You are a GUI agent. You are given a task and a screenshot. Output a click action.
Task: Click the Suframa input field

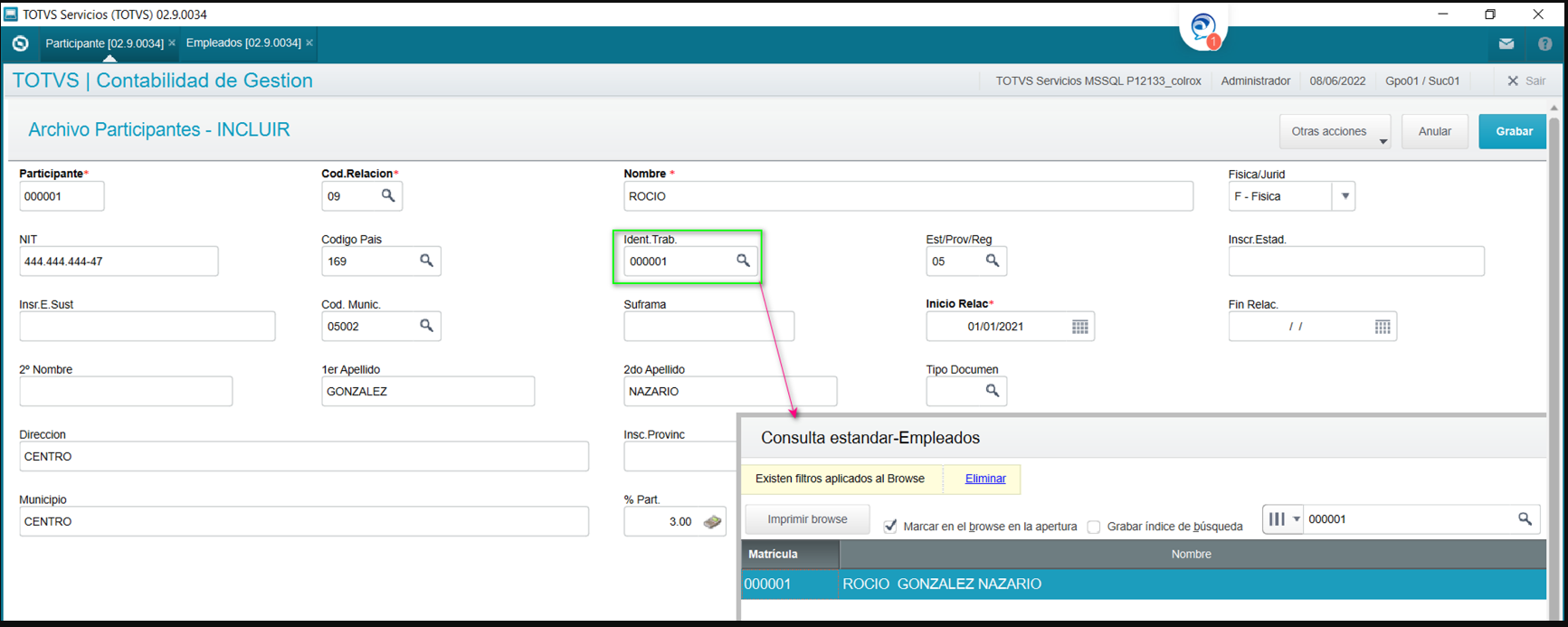709,327
